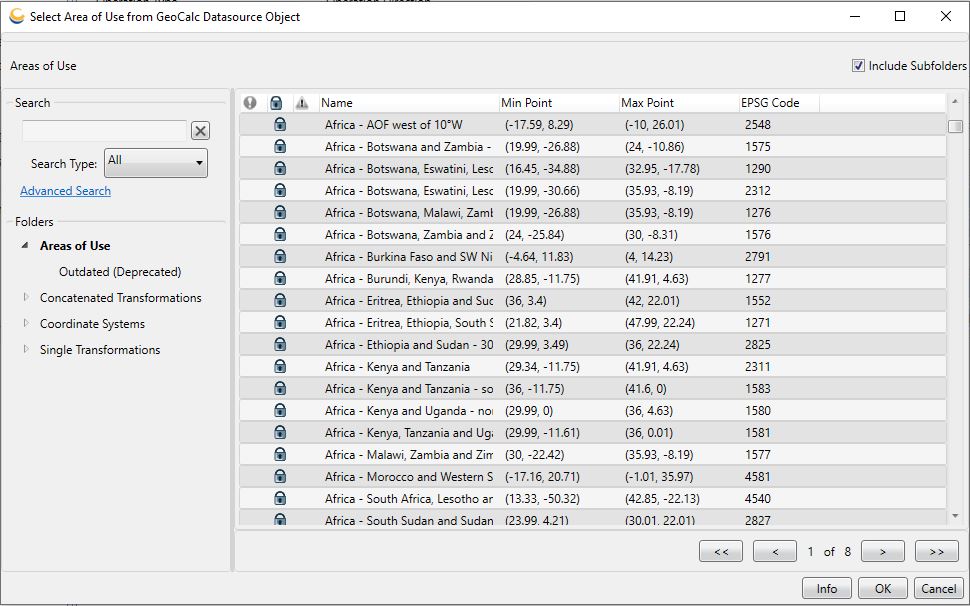The image size is (970, 606).
Task: Open the Advanced Search link
Action: [x=66, y=190]
